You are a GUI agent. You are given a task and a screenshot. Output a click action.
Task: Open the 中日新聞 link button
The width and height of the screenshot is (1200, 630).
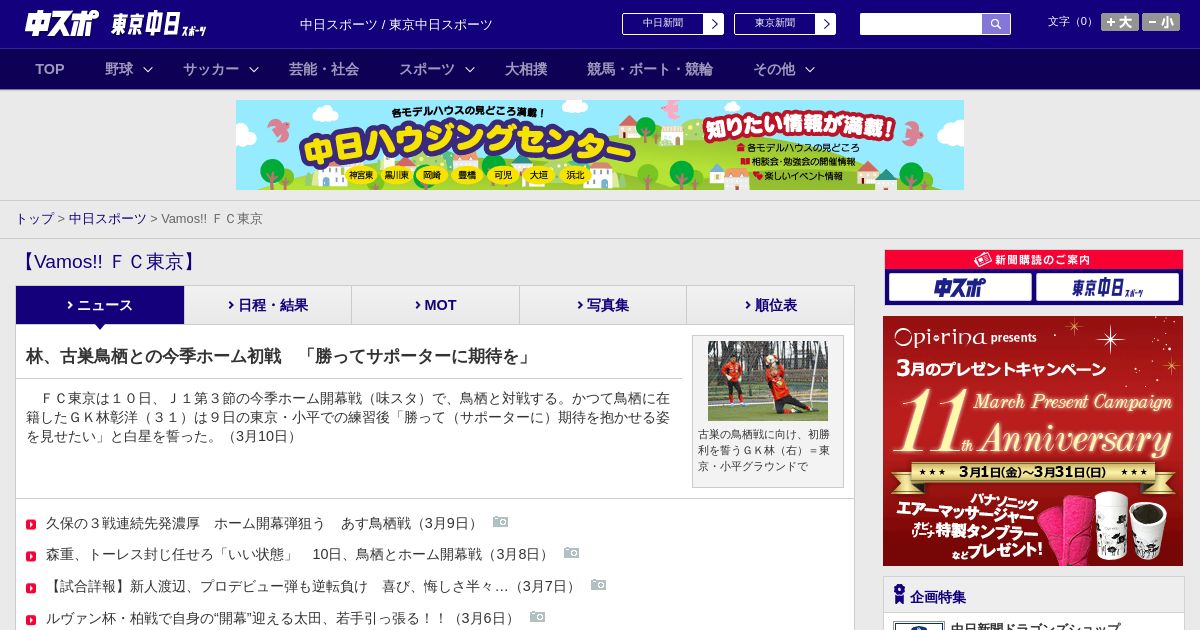(663, 24)
